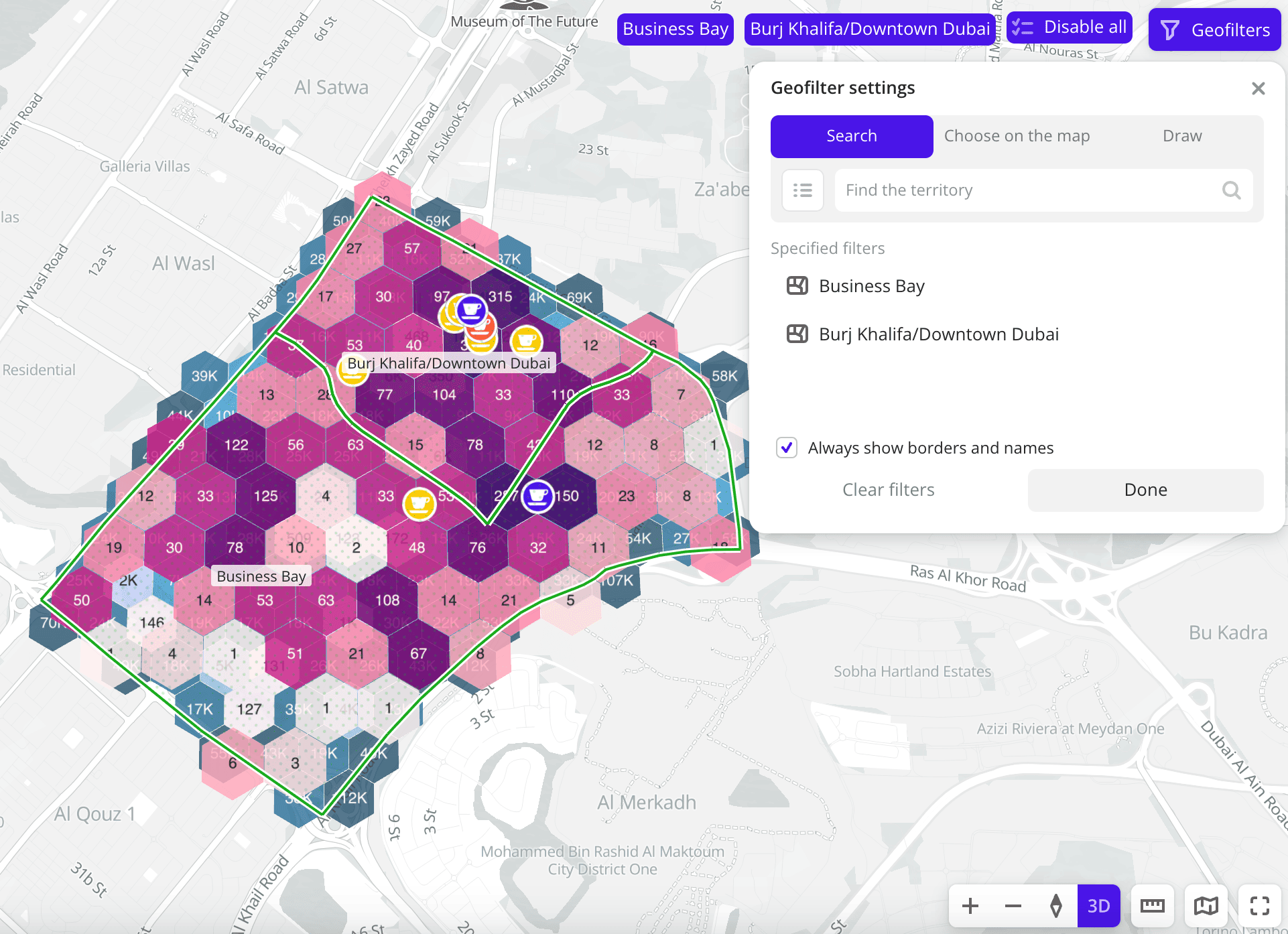The image size is (1288, 934).
Task: Click Disable all filters button
Action: point(1070,27)
